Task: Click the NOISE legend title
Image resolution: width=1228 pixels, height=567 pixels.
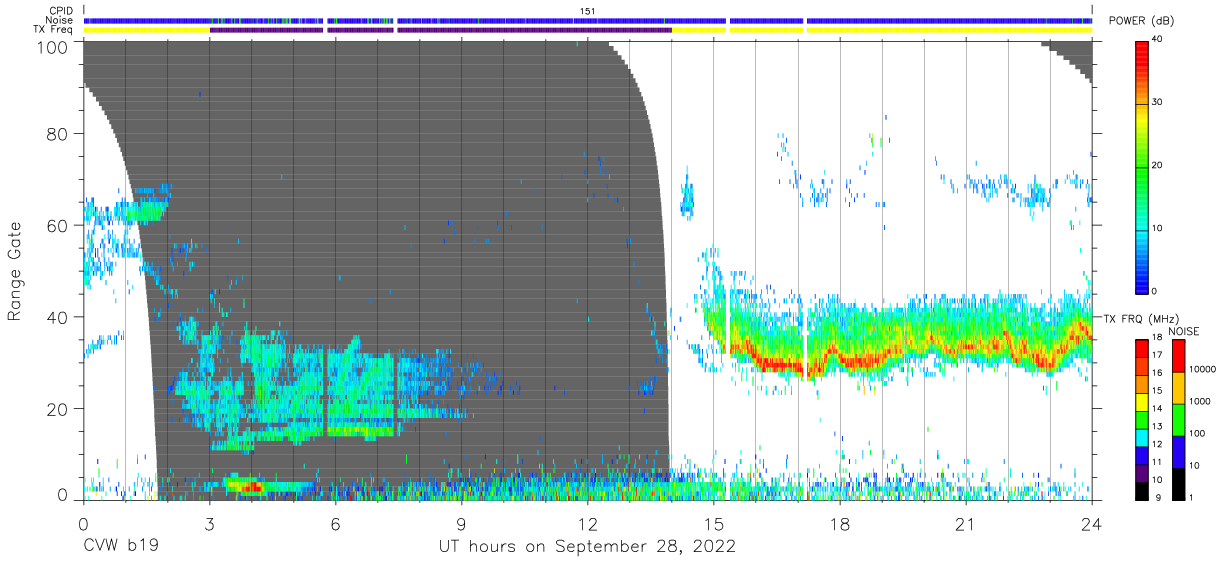Action: click(1183, 331)
